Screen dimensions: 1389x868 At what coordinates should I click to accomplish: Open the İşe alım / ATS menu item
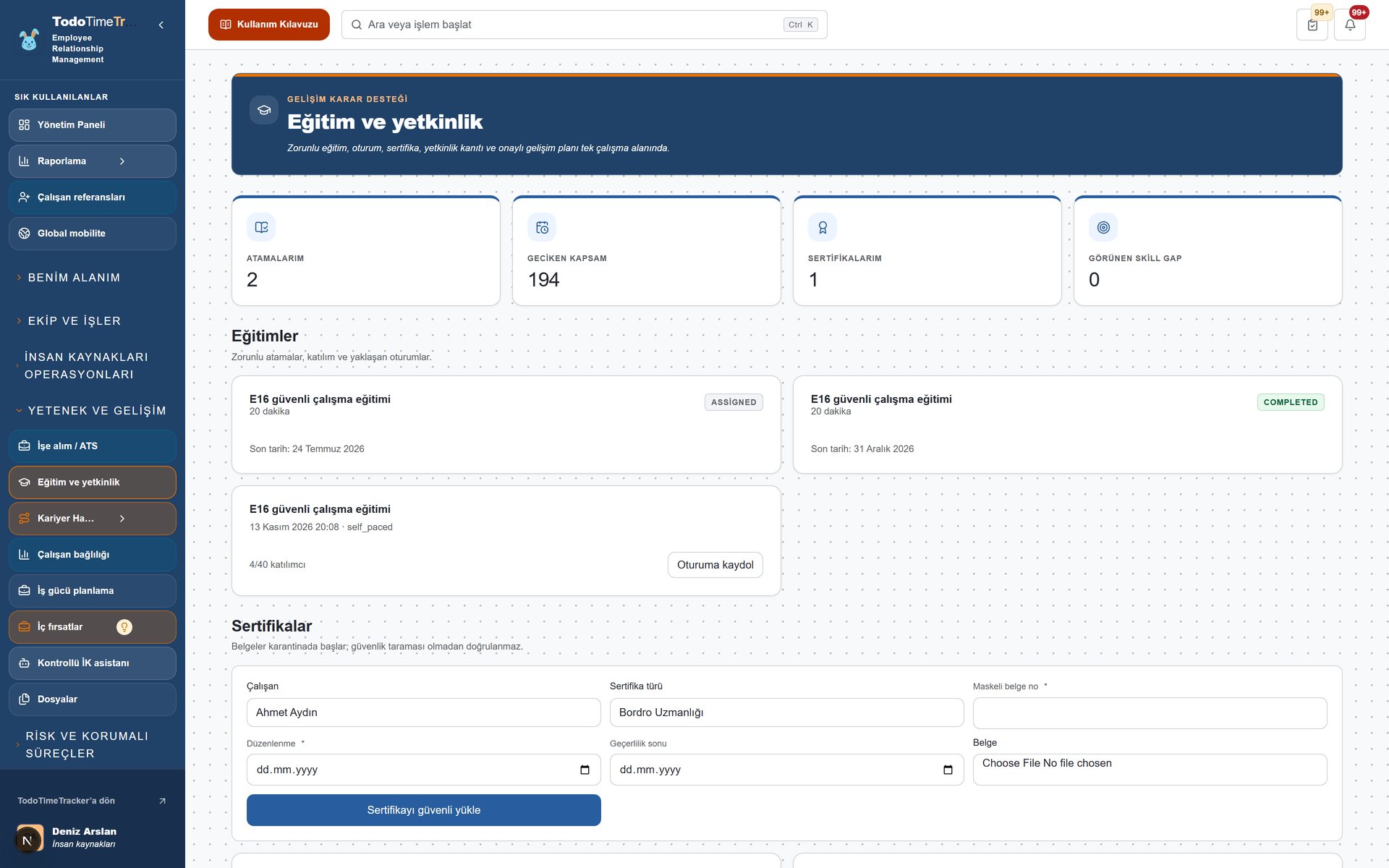click(x=93, y=446)
